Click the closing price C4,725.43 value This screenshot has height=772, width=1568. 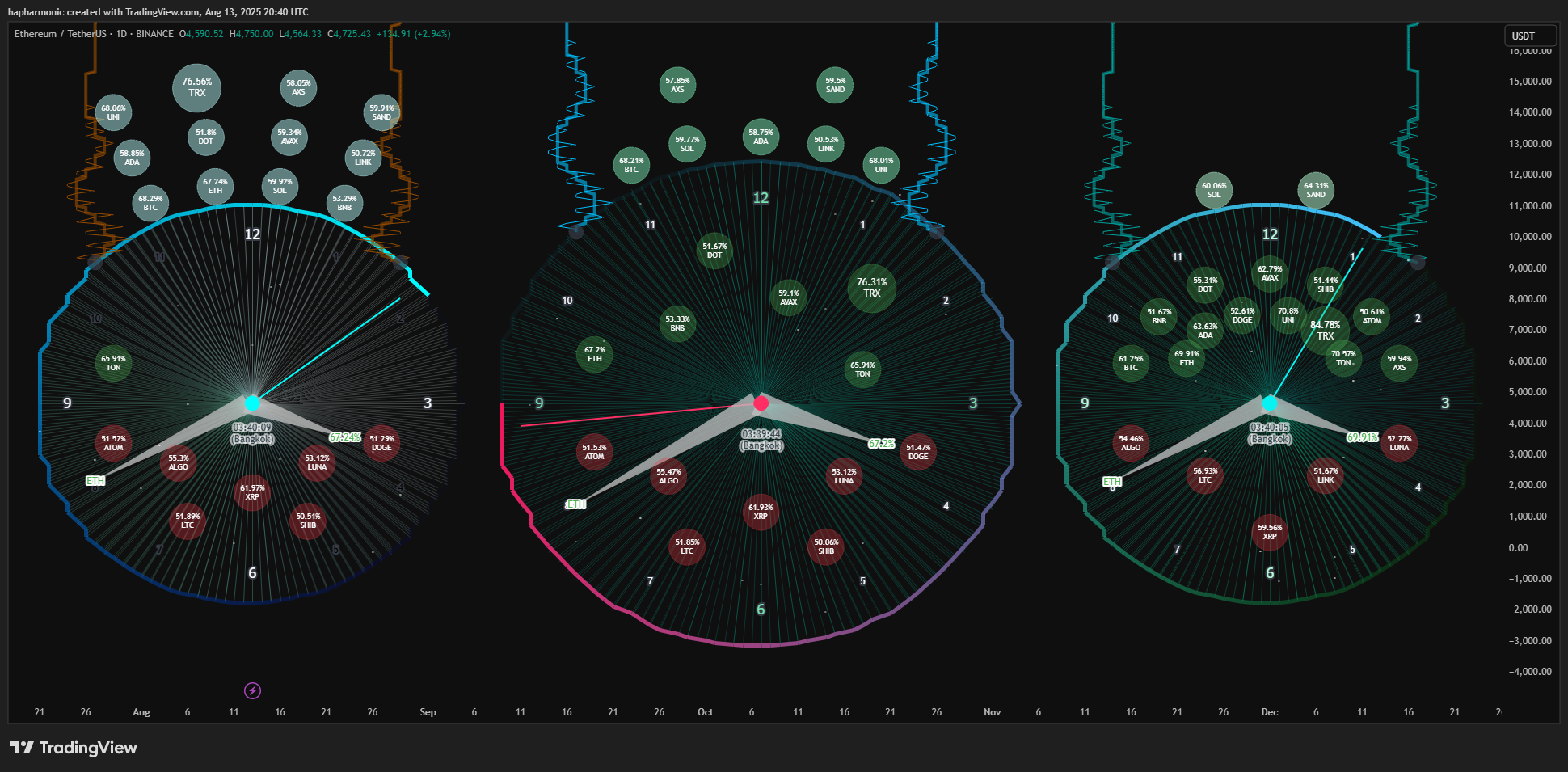click(x=349, y=34)
